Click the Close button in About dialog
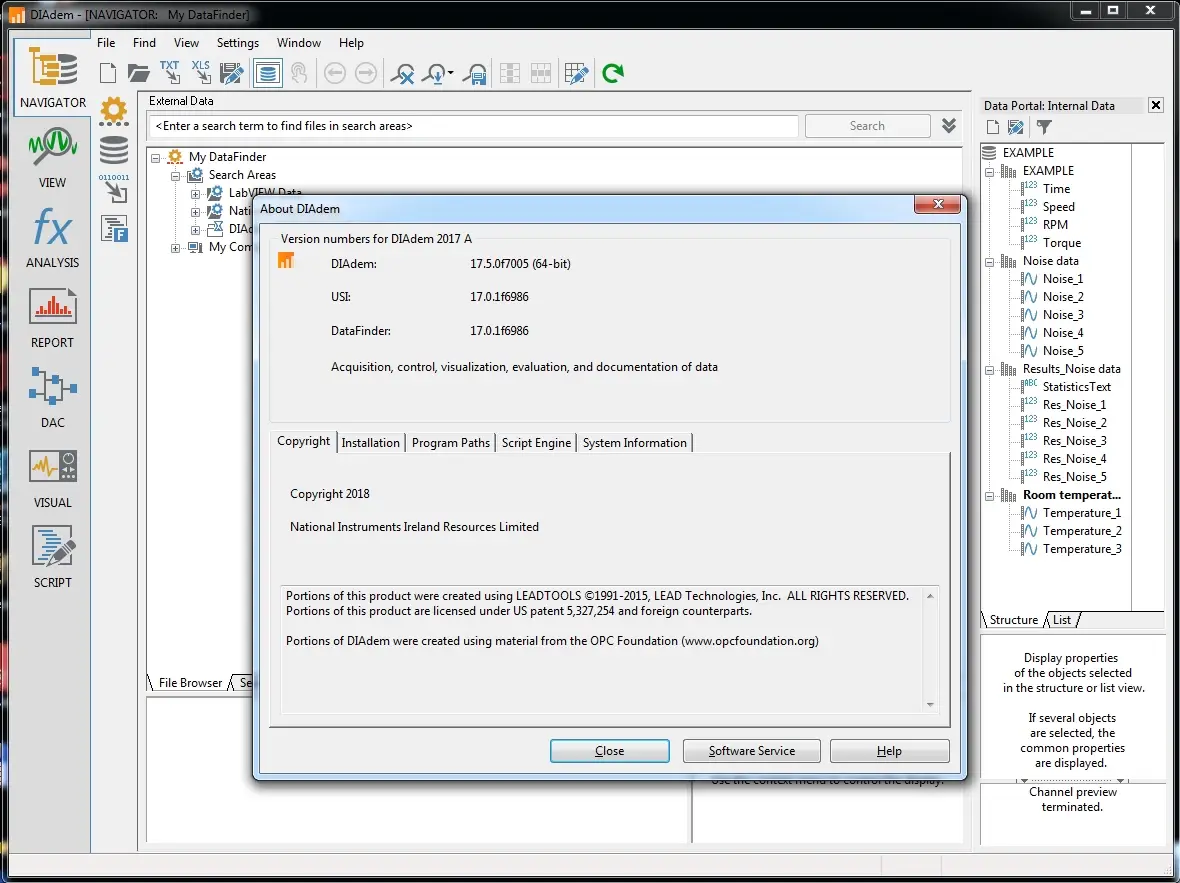 [610, 751]
